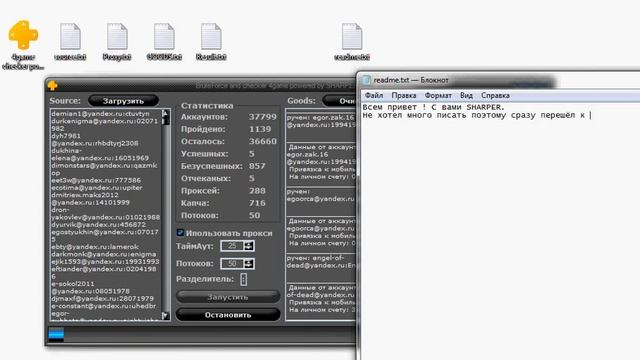This screenshot has width=640, height=360.
Task: Open the Results.txt desktop file
Action: coord(211,37)
